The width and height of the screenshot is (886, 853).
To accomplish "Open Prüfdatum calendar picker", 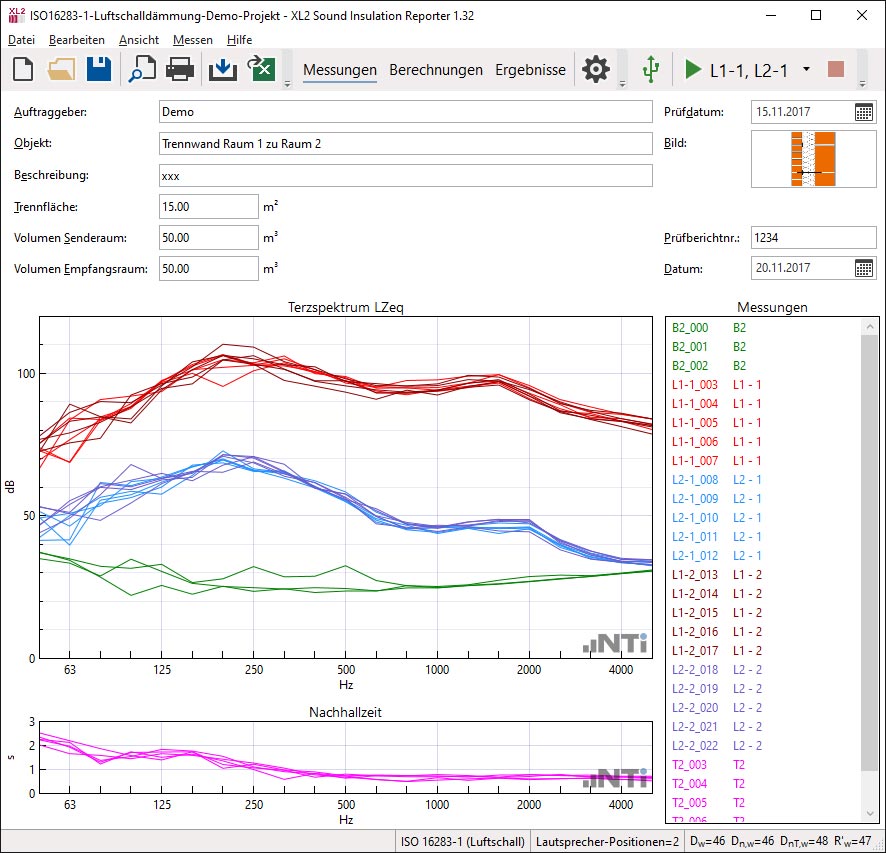I will tap(864, 112).
